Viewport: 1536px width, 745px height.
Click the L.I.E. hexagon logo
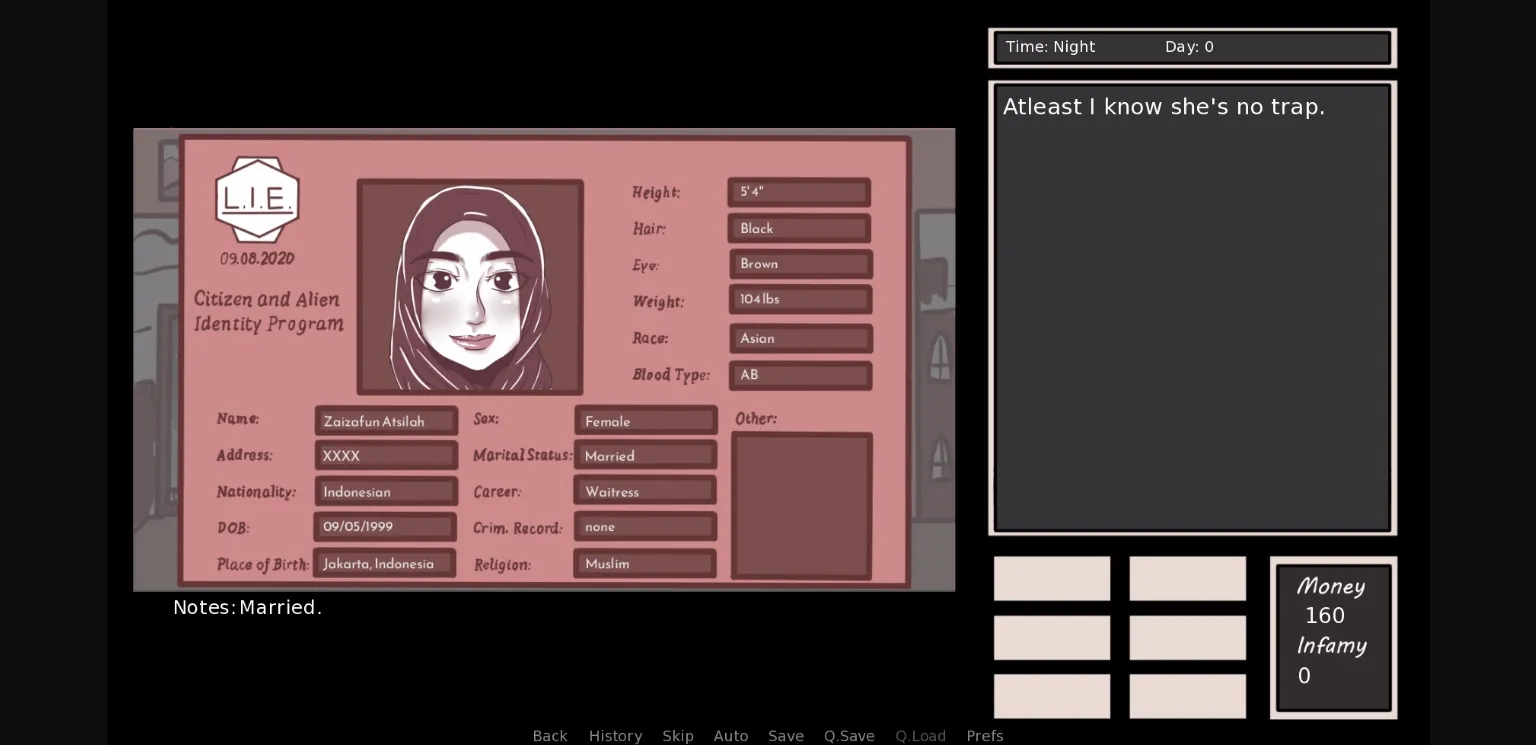click(x=258, y=199)
